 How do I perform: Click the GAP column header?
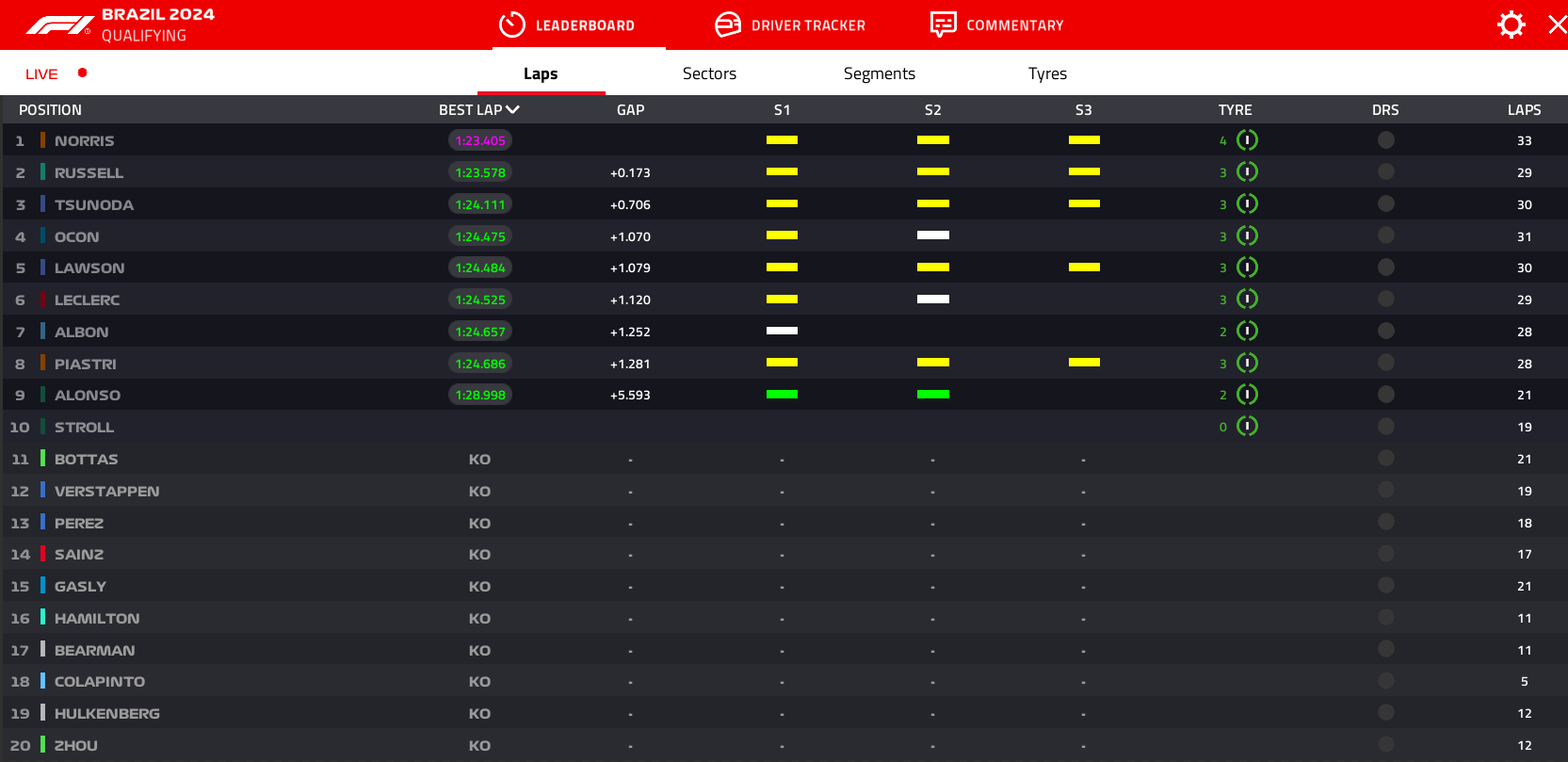pos(631,110)
